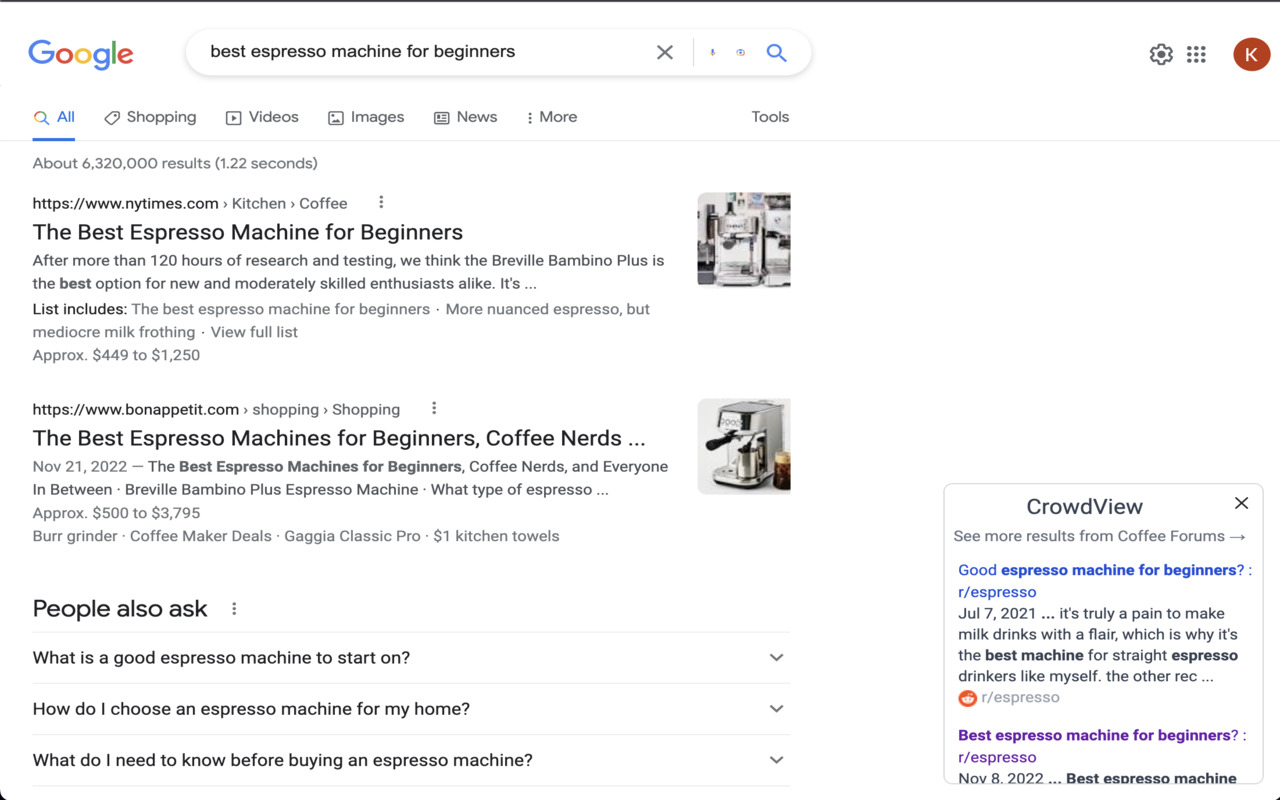Open three-dot menu for nytimes.com result
Screen dimensions: 1280x800
click(381, 202)
